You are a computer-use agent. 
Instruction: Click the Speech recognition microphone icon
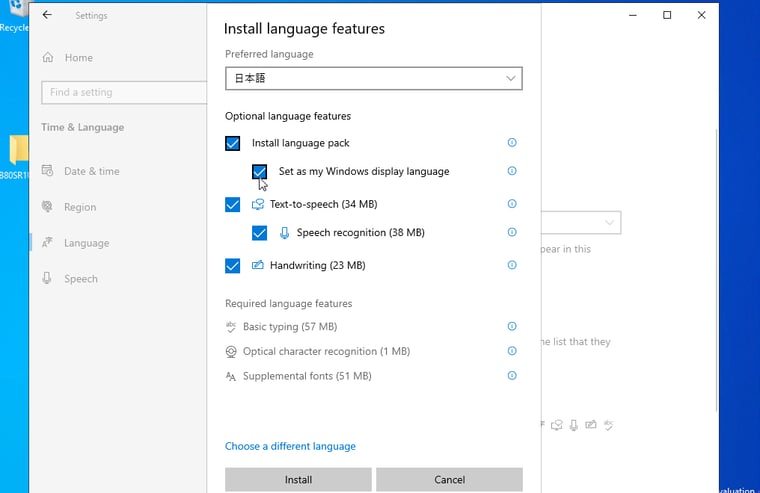click(285, 233)
